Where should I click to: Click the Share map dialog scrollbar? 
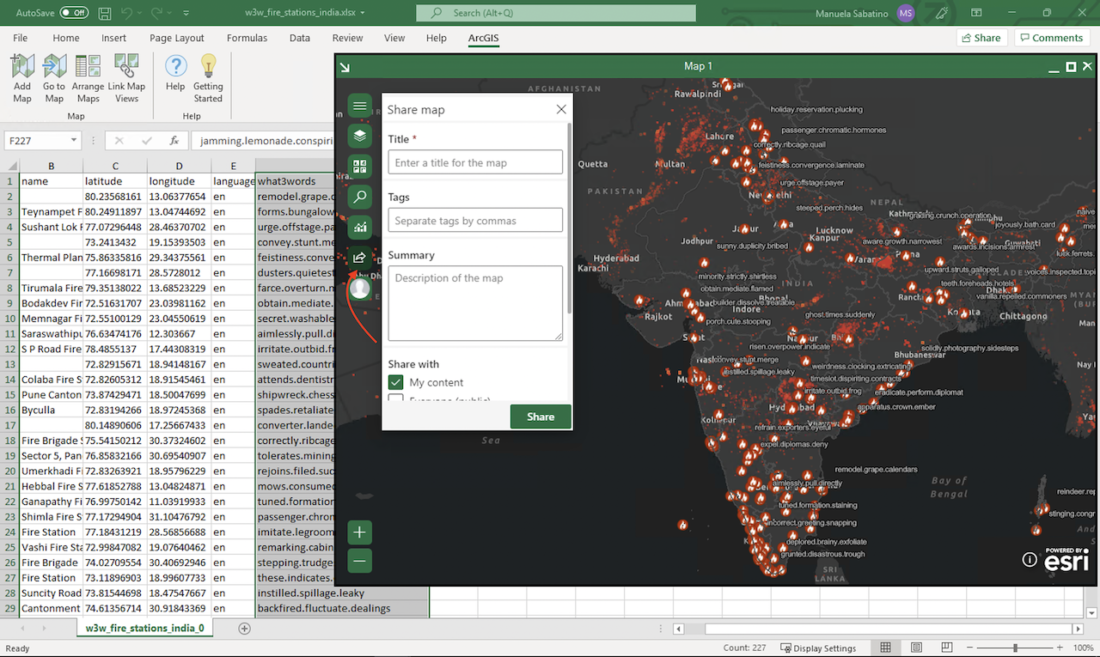click(569, 217)
